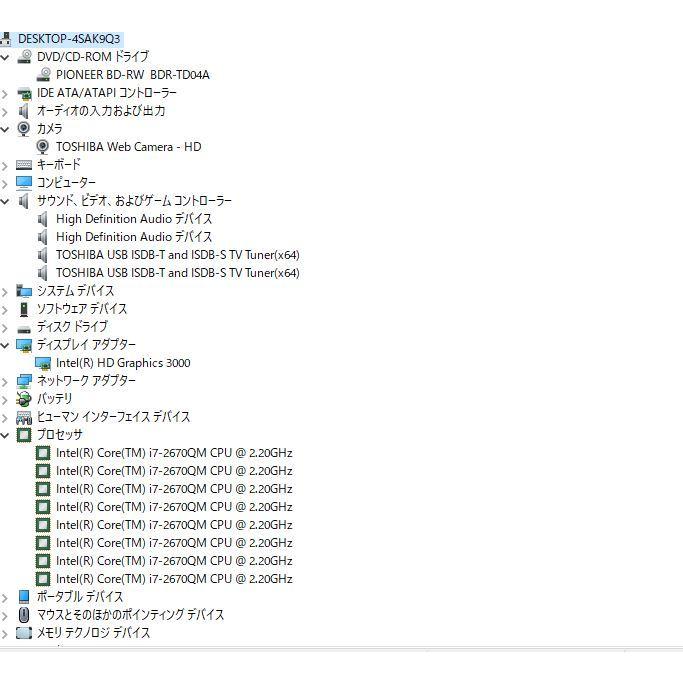The height and width of the screenshot is (683, 683).
Task: Expand the ポータブル デバイス category
Action: click(x=5, y=598)
